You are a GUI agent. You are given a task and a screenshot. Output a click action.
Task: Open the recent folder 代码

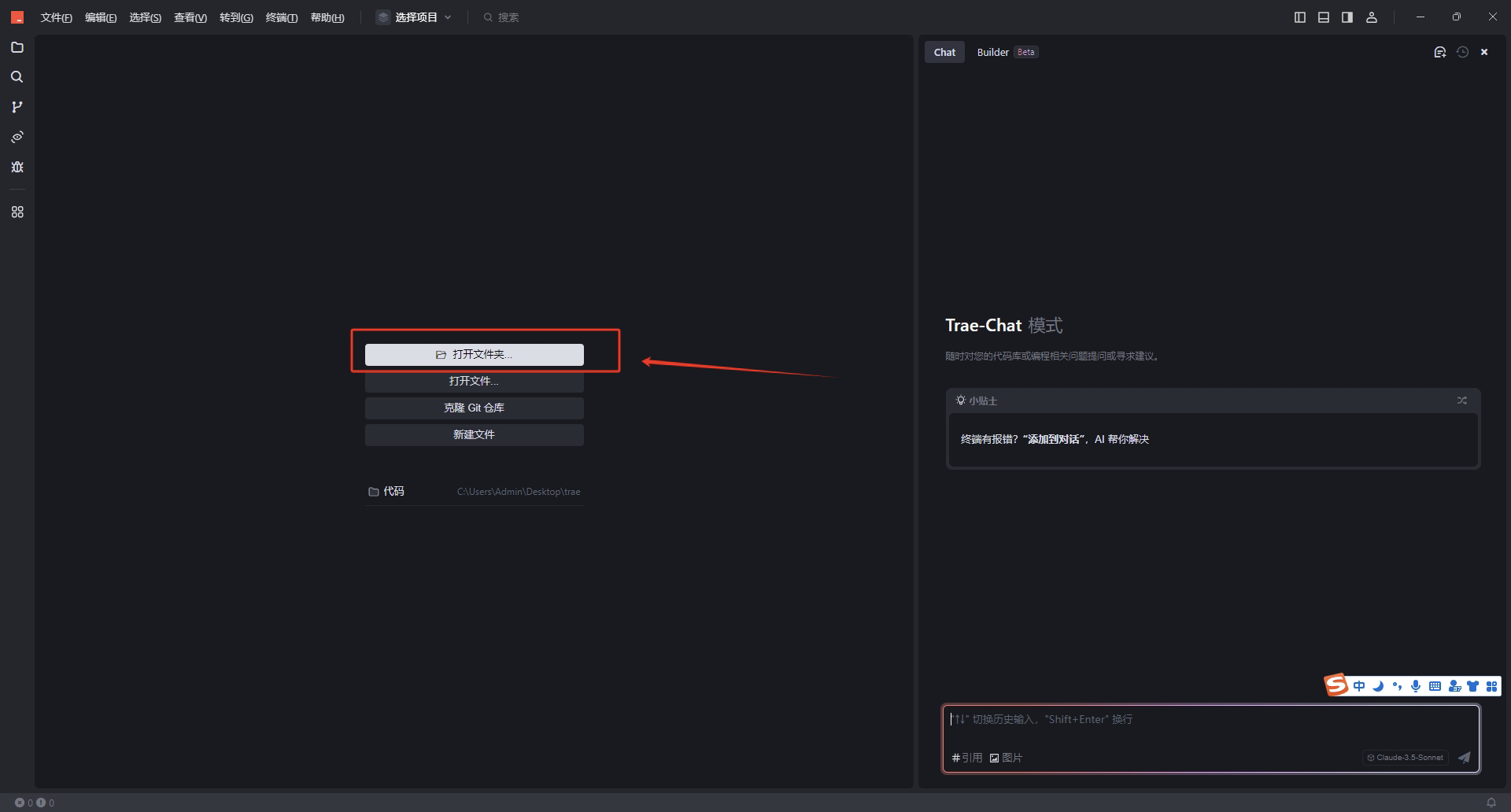[475, 492]
